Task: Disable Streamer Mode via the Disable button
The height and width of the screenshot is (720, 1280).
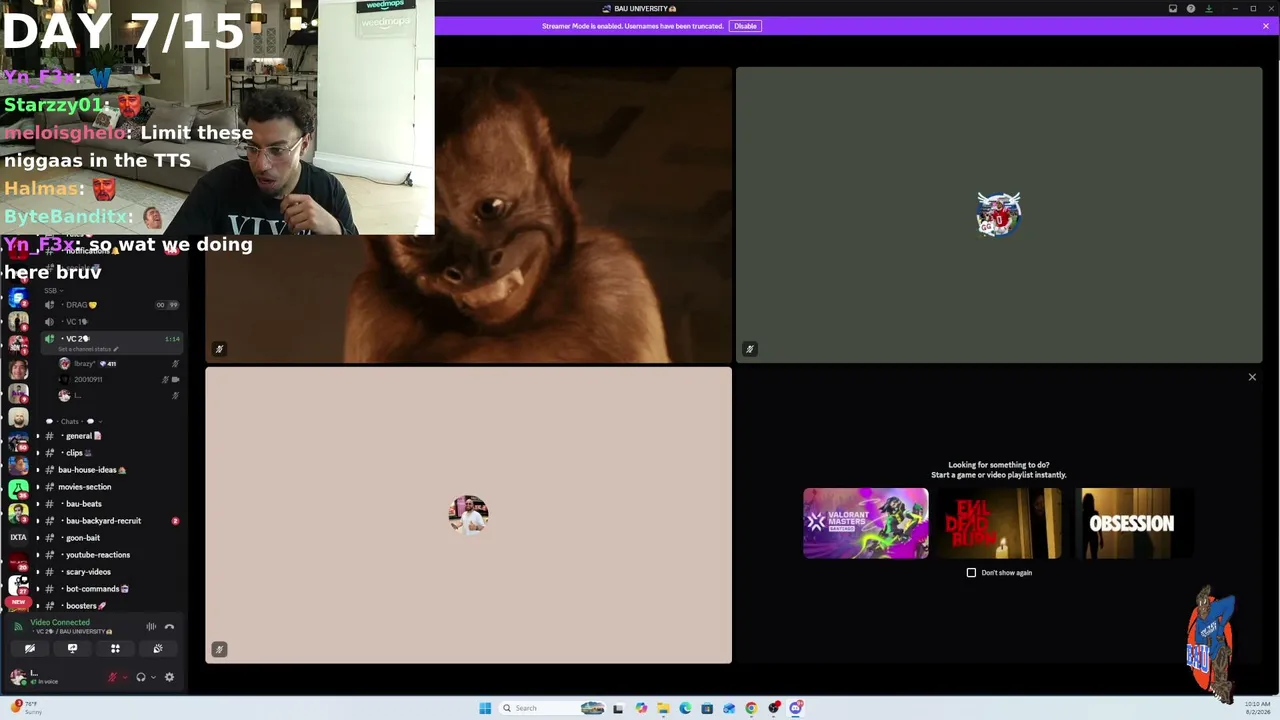Action: (x=745, y=26)
